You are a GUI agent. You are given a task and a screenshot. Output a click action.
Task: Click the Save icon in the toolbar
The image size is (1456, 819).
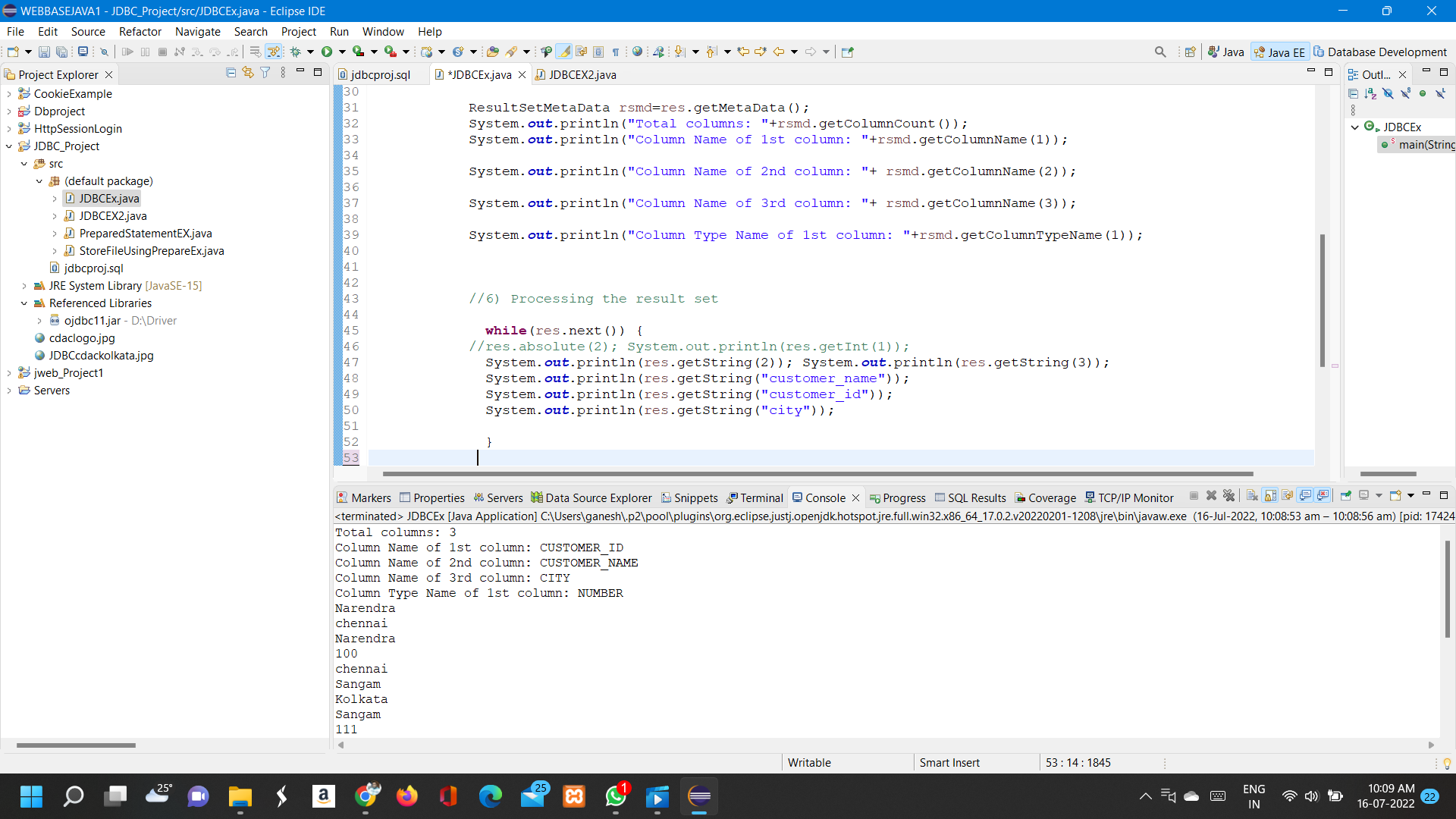click(x=44, y=52)
